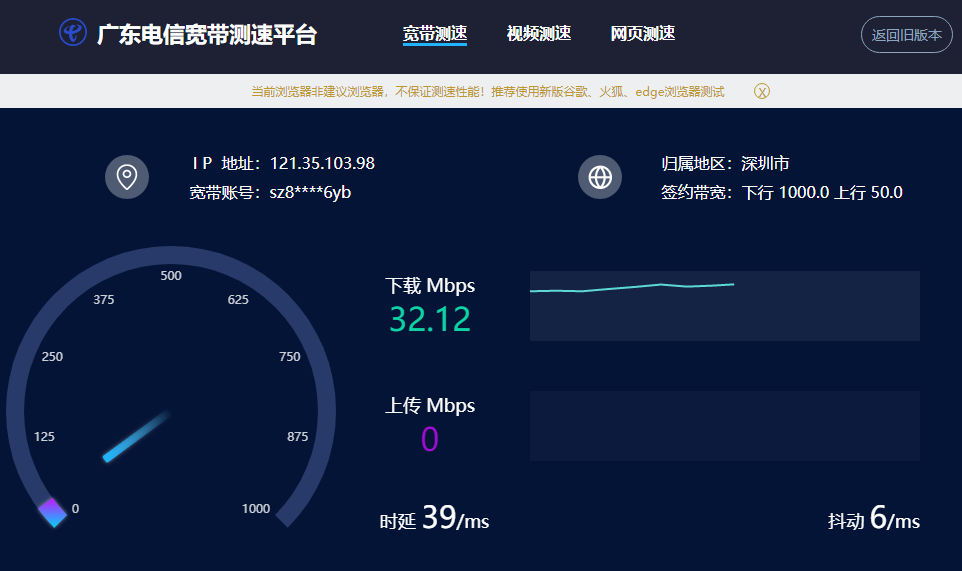Click the speedometer needle pointer

(x=136, y=436)
